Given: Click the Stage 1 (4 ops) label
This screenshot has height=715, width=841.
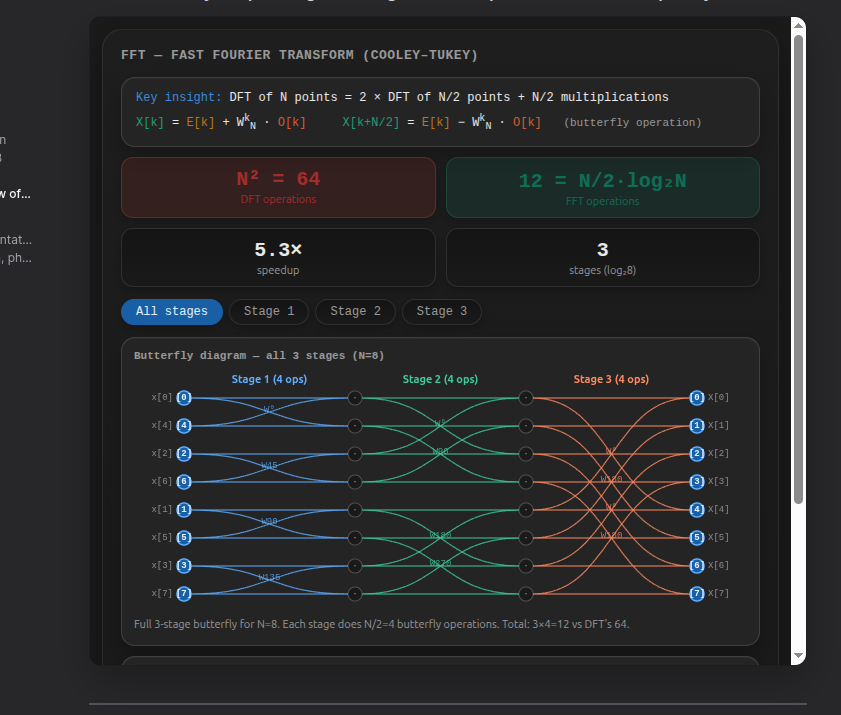Looking at the screenshot, I should [x=269, y=379].
